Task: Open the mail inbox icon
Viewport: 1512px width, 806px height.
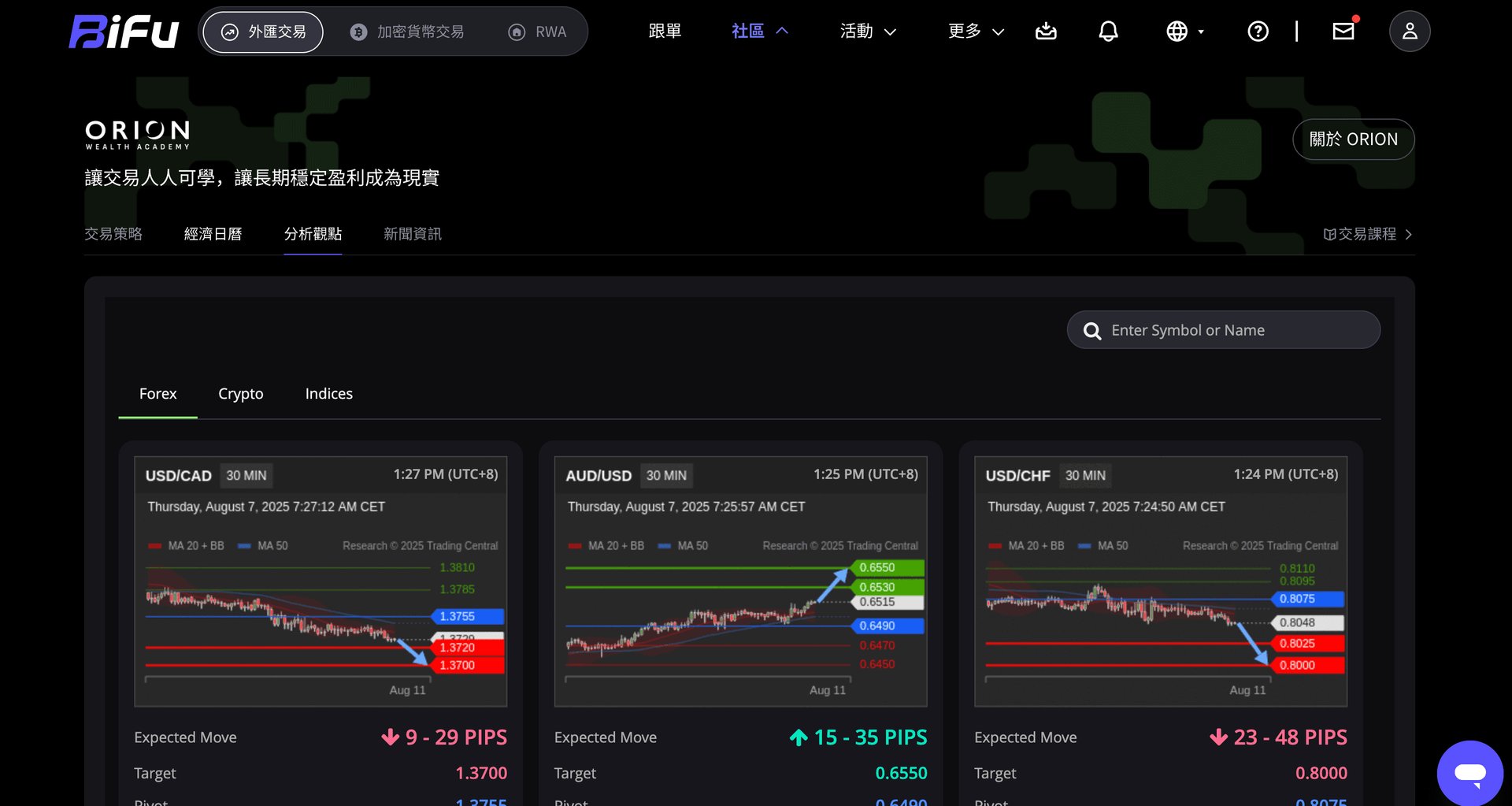Action: point(1343,31)
